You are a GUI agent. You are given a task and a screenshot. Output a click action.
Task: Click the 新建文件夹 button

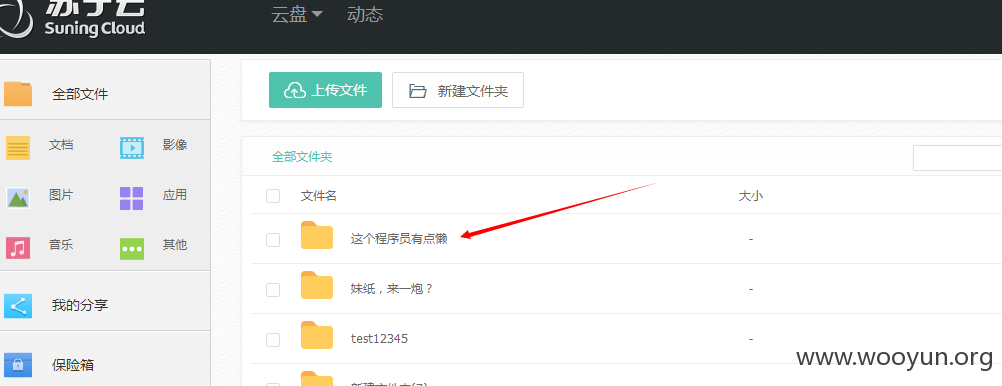pyautogui.click(x=458, y=90)
